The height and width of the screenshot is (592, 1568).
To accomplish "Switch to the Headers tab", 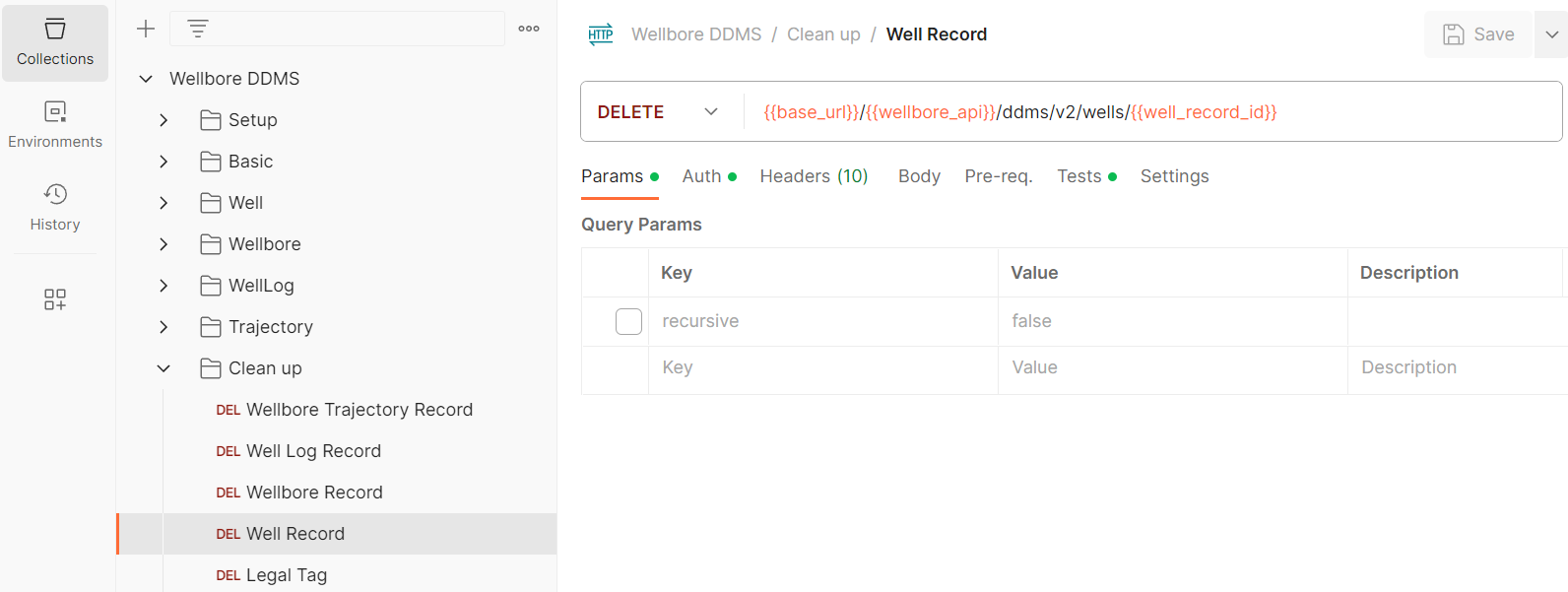I will pos(800,175).
